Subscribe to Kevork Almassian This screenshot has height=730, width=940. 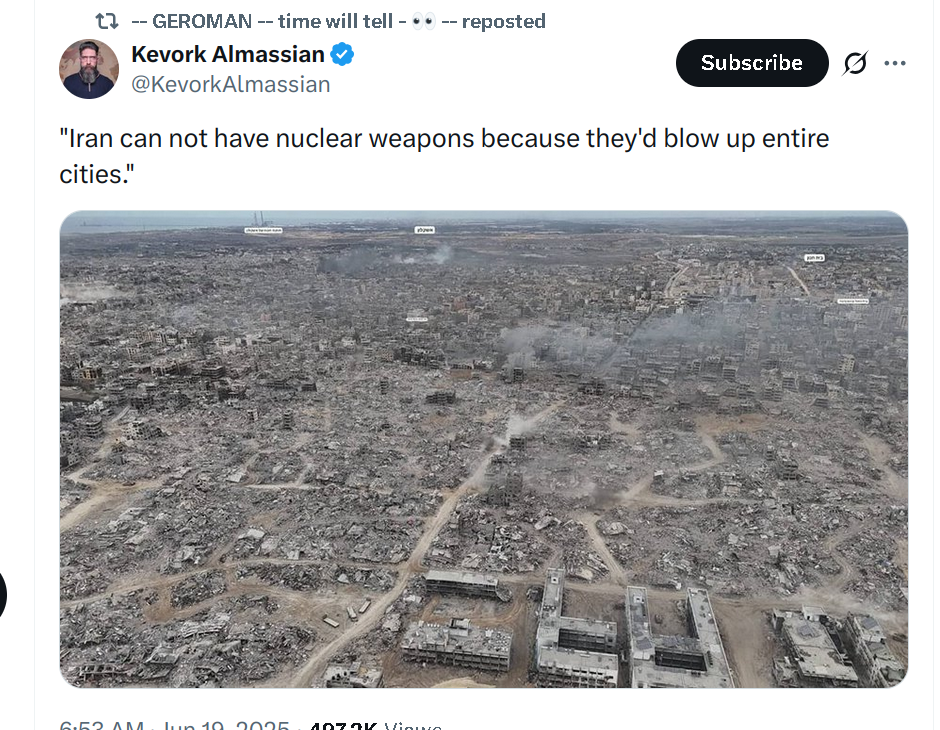click(752, 63)
